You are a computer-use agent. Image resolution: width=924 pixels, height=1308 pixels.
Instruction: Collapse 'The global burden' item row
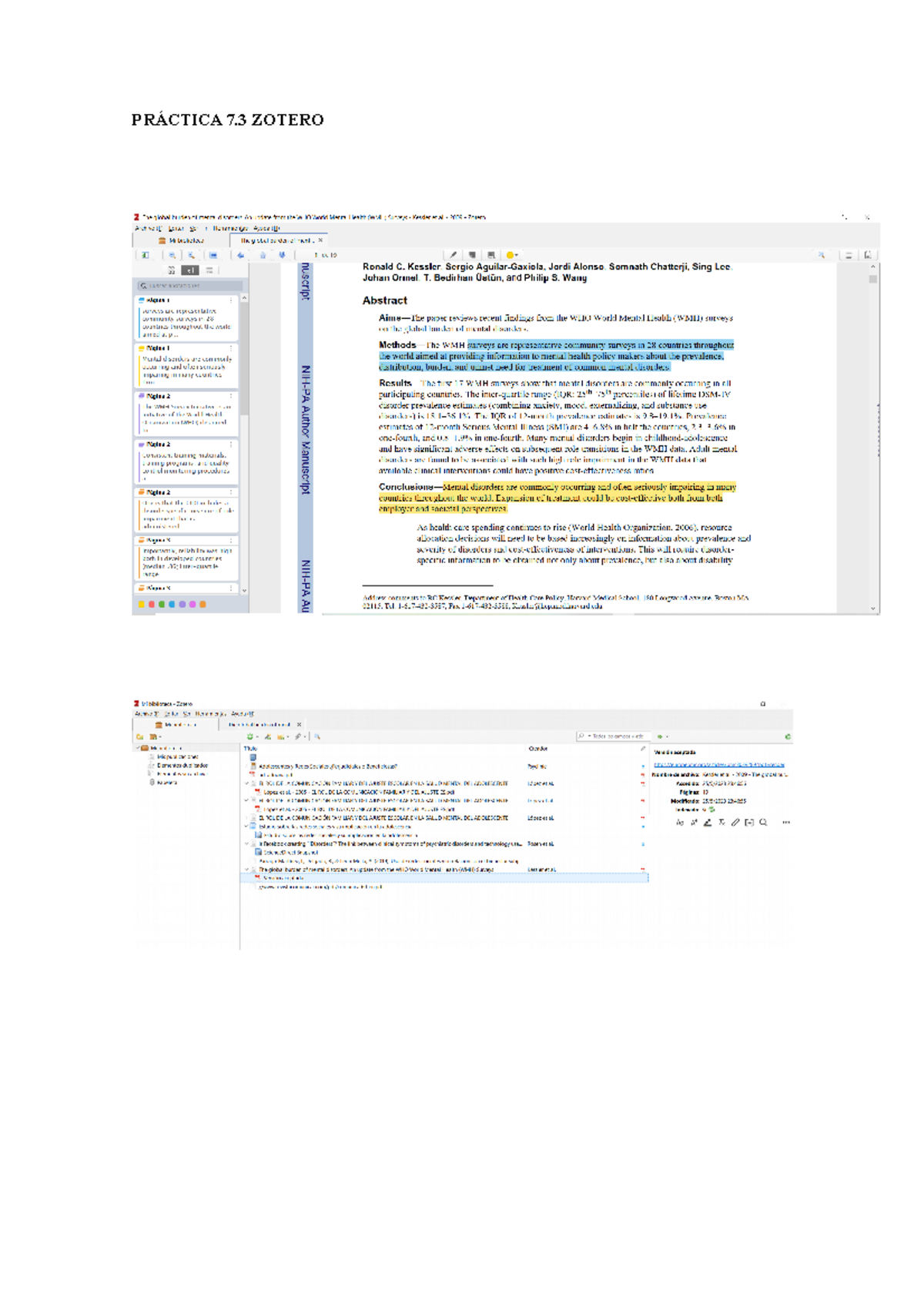point(247,870)
